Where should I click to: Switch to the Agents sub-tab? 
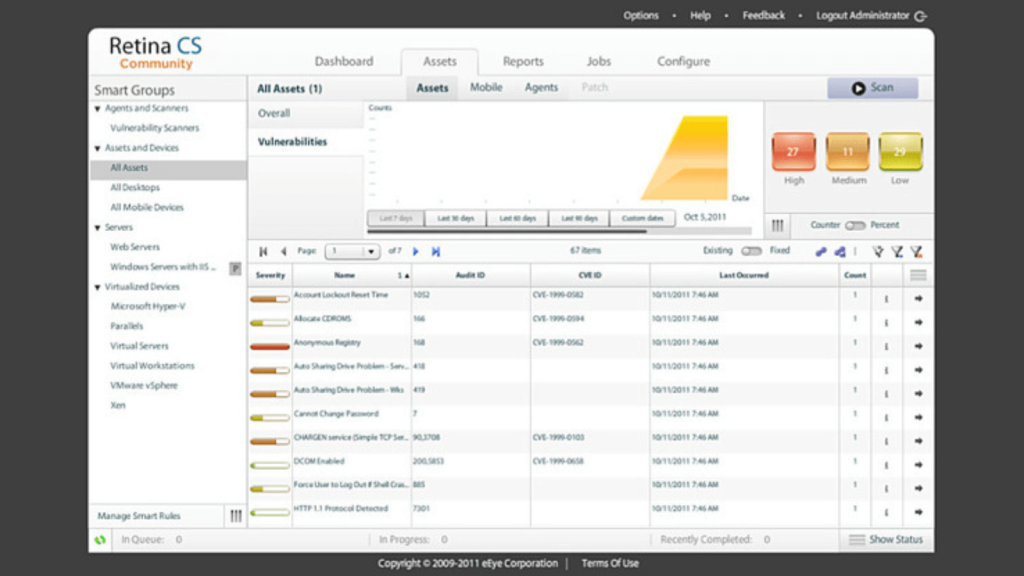(x=541, y=88)
